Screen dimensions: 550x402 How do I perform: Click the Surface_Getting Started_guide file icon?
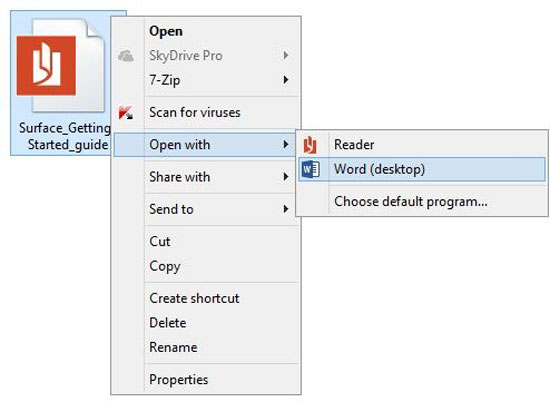(x=60, y=65)
